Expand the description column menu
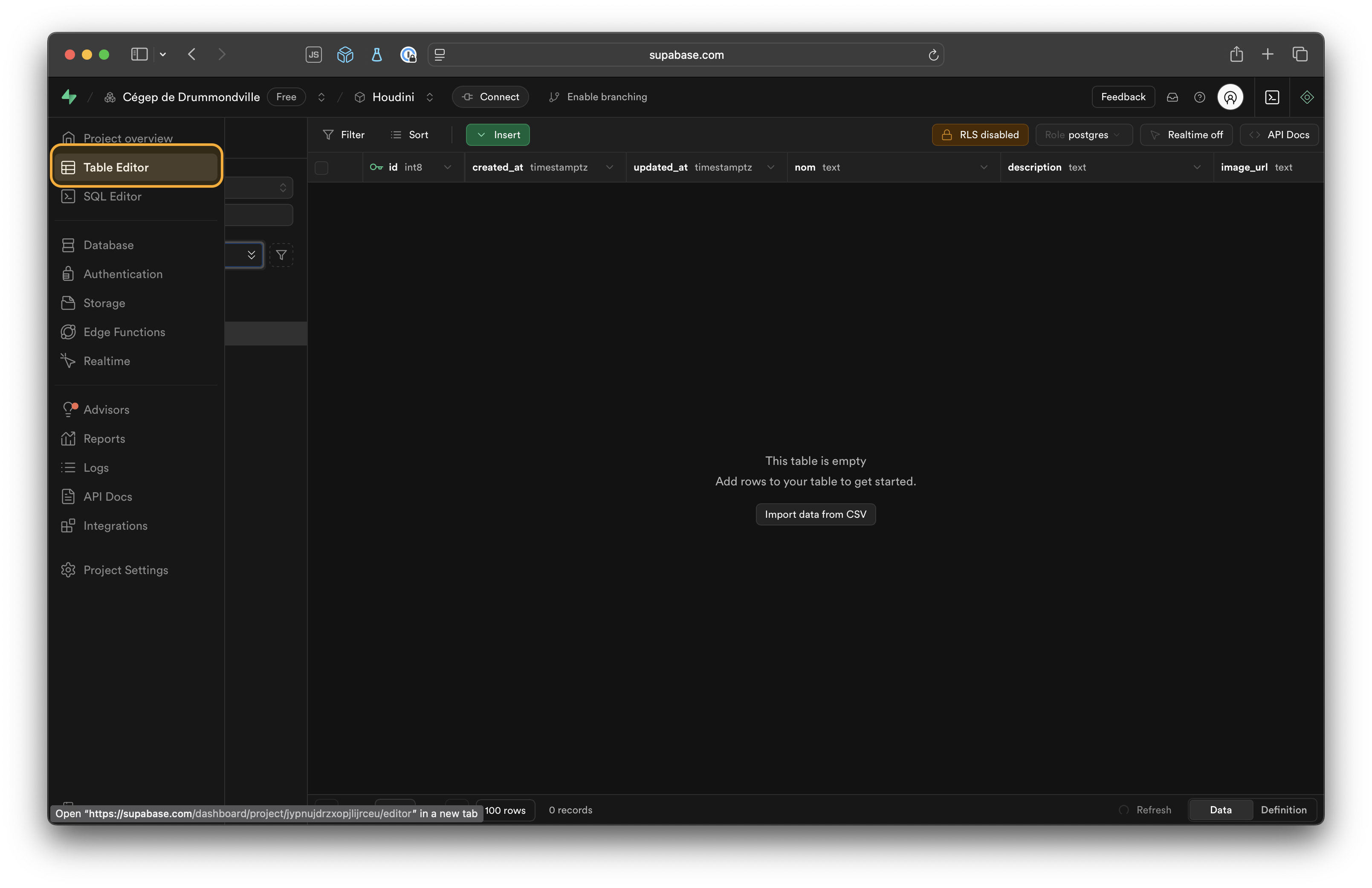Viewport: 1372px width, 888px height. pos(1197,167)
